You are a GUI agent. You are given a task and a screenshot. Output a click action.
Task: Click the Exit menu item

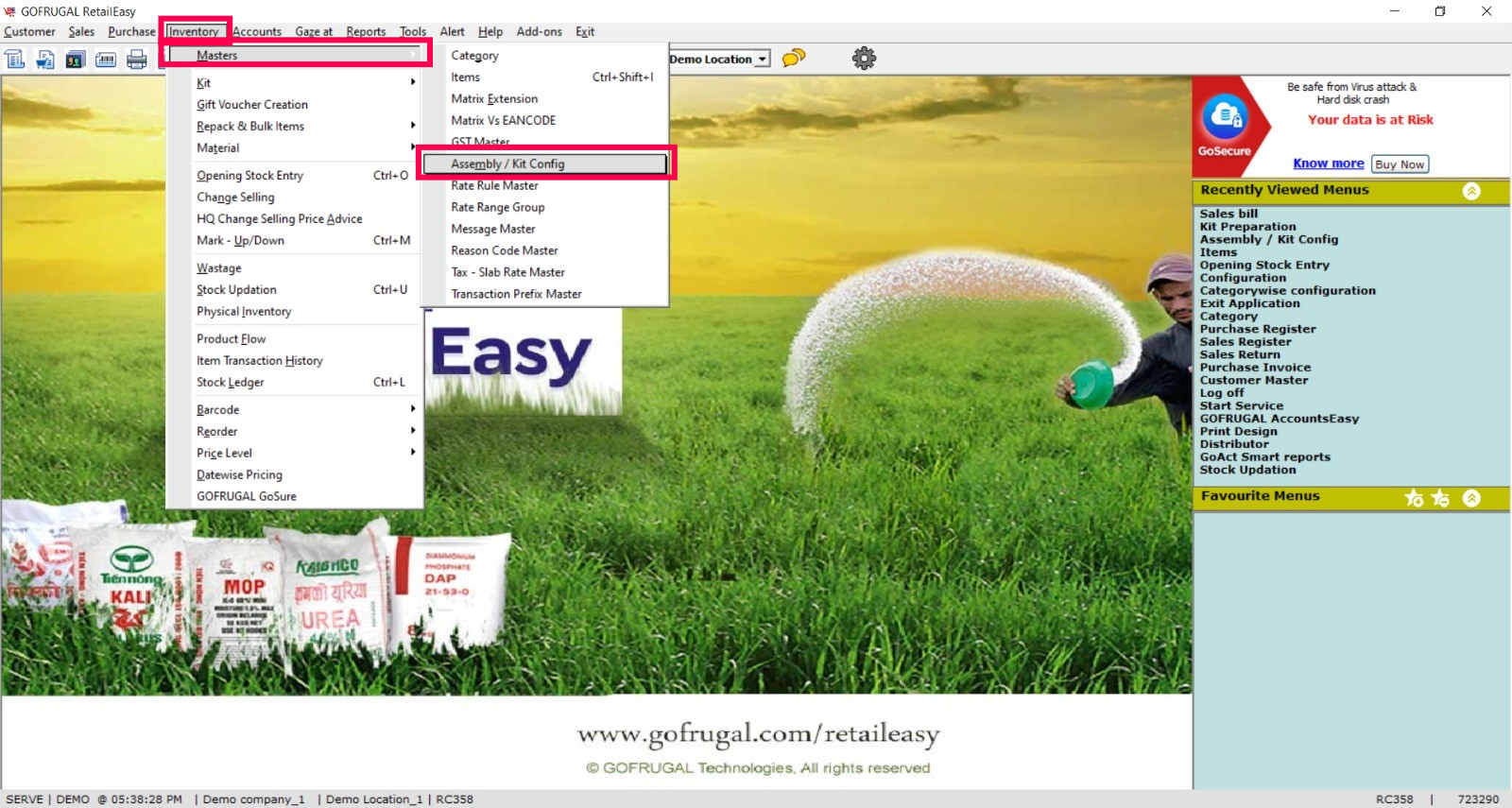585,31
